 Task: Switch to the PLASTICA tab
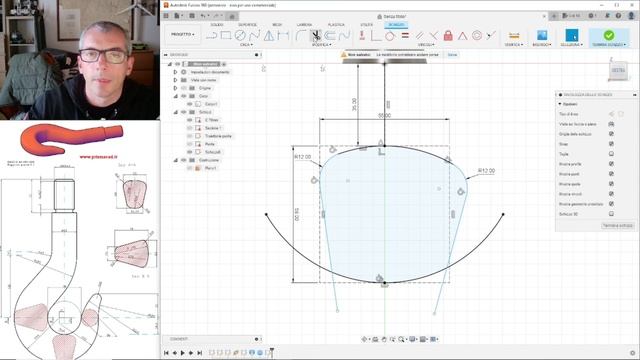point(336,25)
